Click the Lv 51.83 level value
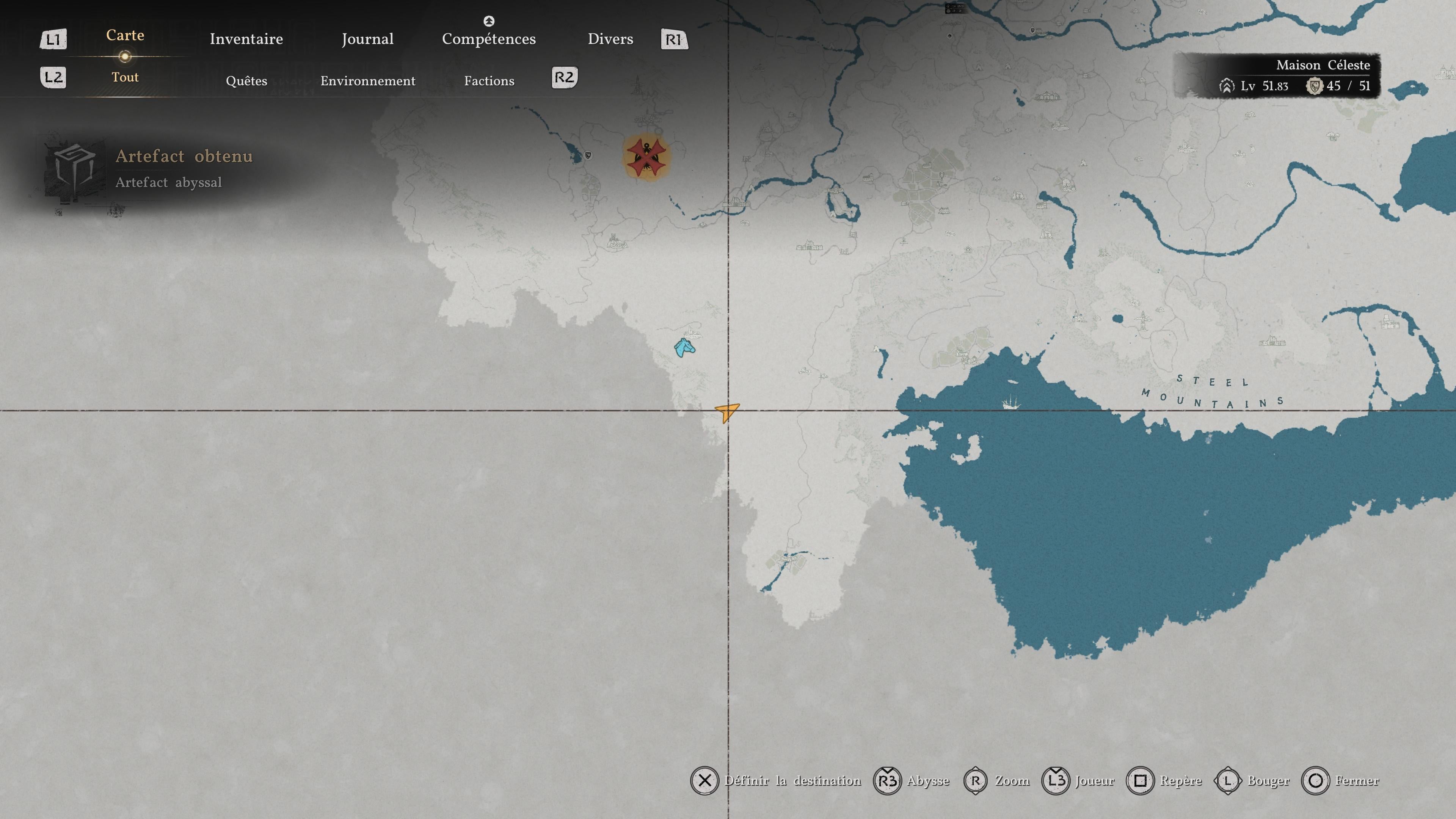 pyautogui.click(x=1265, y=86)
